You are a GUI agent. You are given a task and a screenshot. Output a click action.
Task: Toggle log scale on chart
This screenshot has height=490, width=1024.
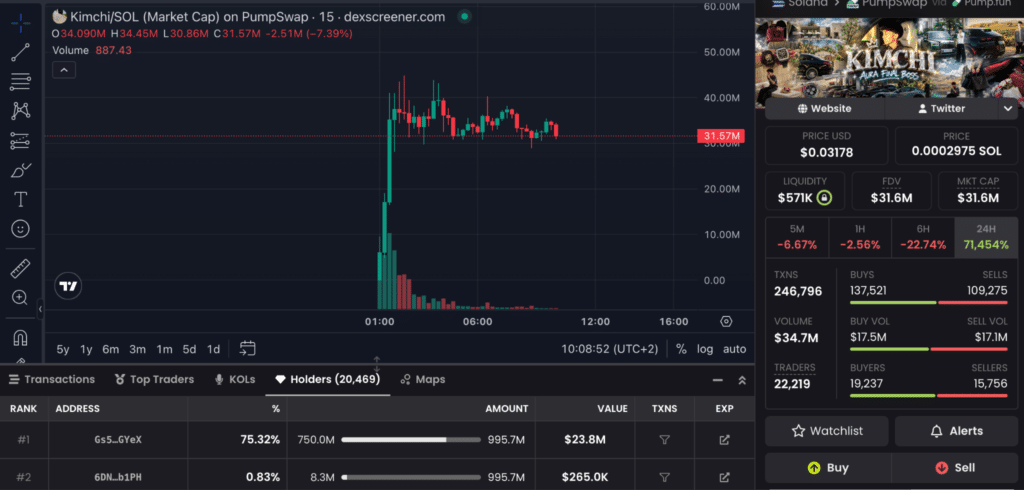click(705, 349)
